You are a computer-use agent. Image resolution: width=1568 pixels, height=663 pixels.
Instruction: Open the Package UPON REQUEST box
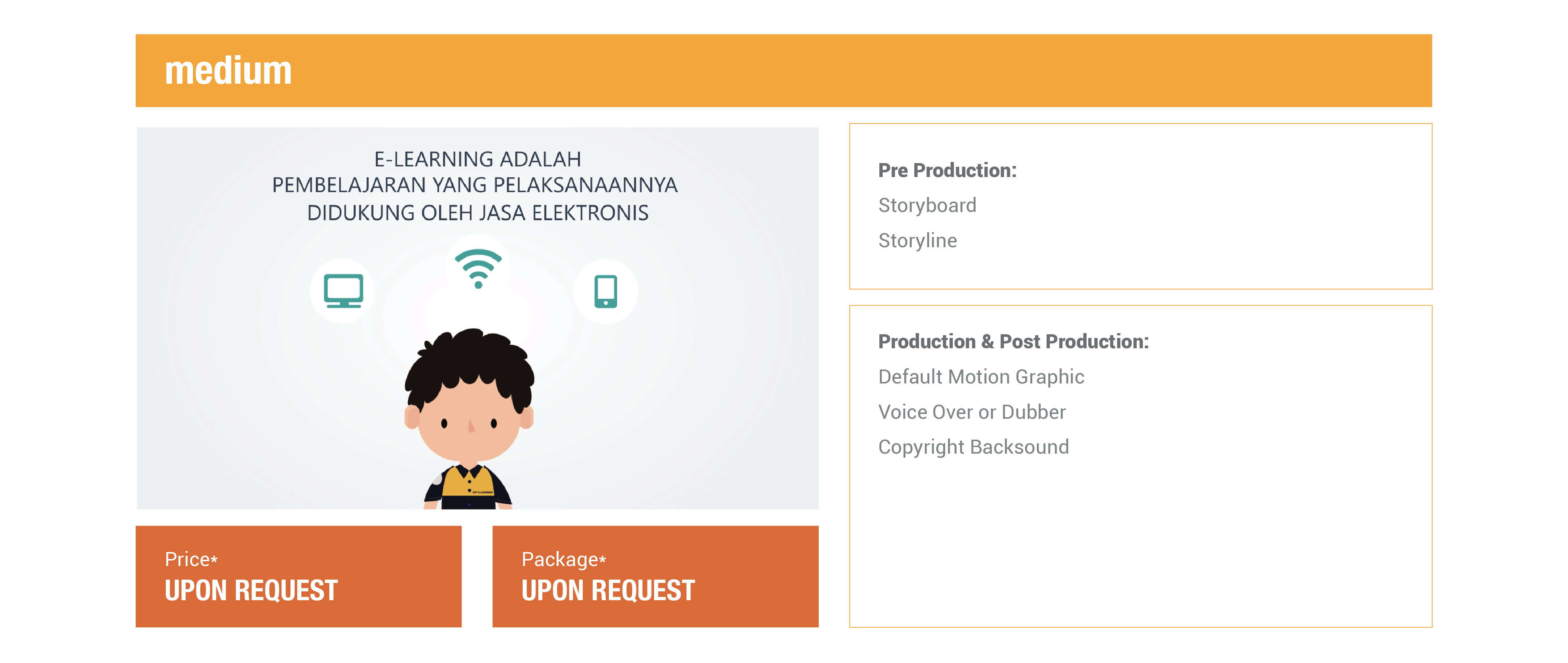(655, 576)
